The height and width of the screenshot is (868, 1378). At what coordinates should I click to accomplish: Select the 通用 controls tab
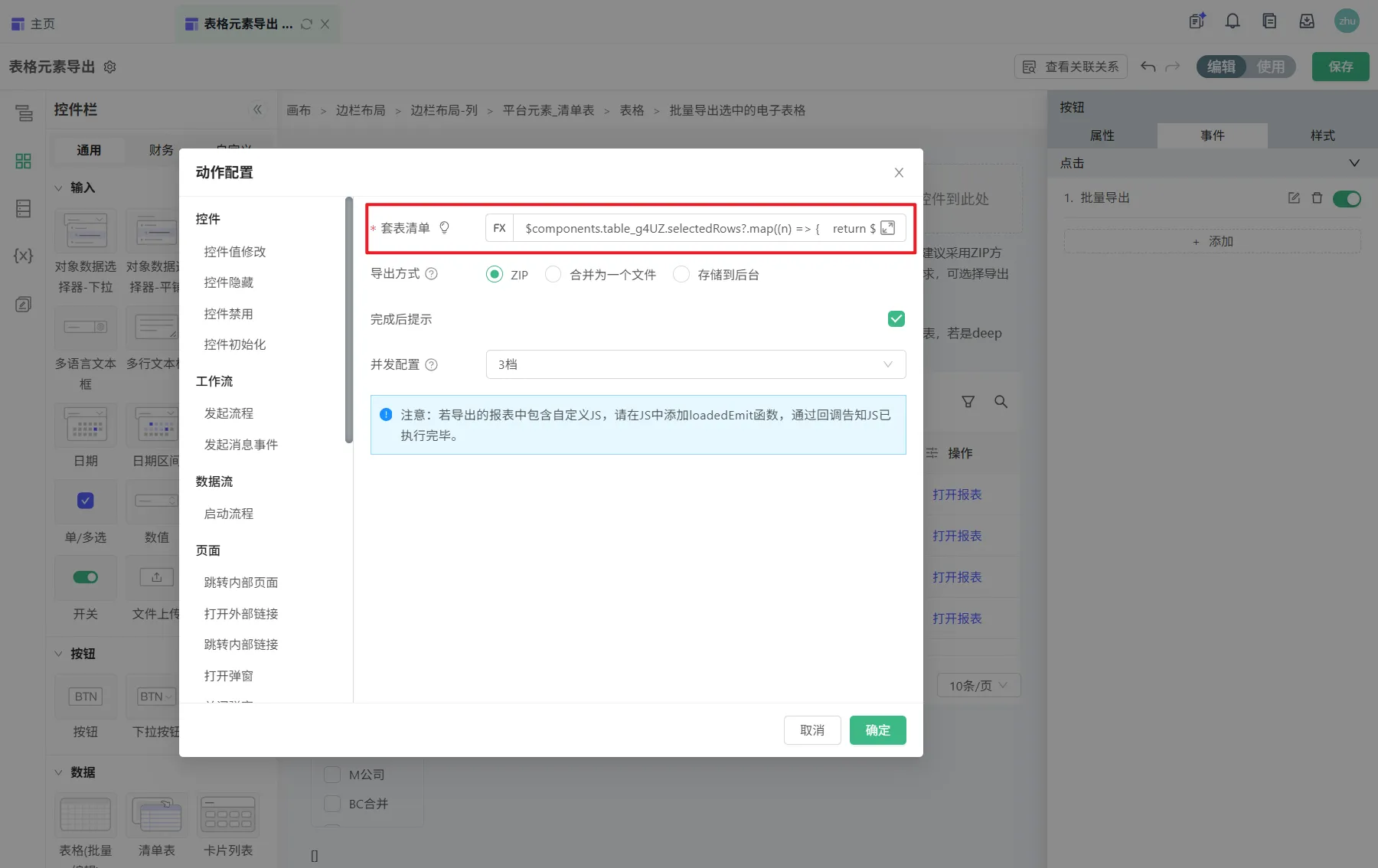point(89,150)
